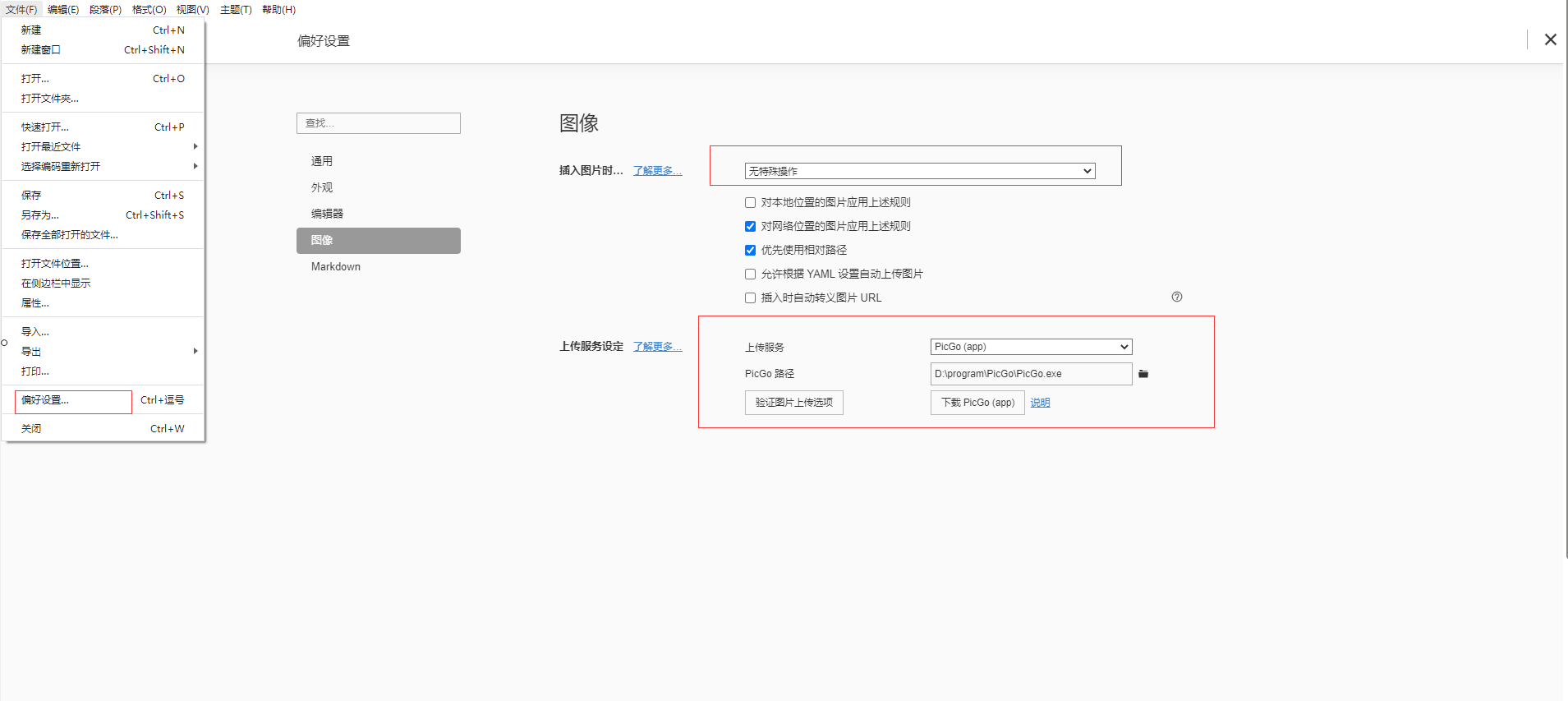The width and height of the screenshot is (1568, 701).
Task: Select the 图像 preferences section
Action: point(379,240)
